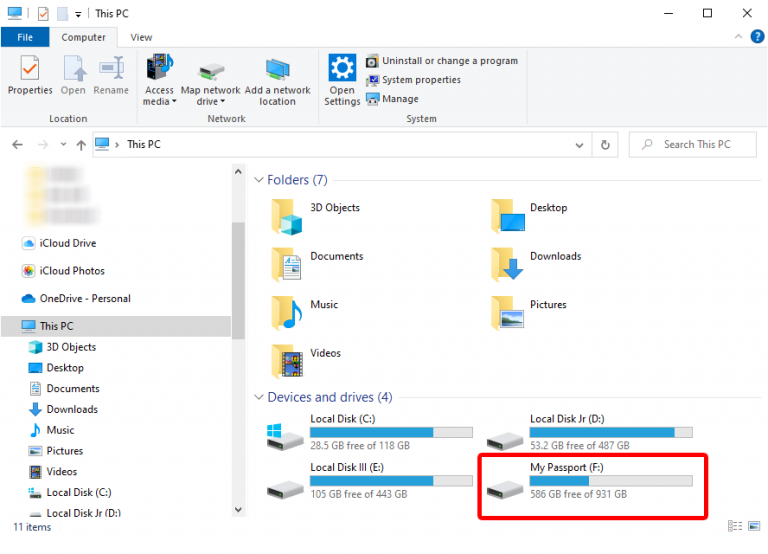Viewport: 768px width, 554px height.
Task: Select My Passport (F:) drive
Action: [x=590, y=481]
